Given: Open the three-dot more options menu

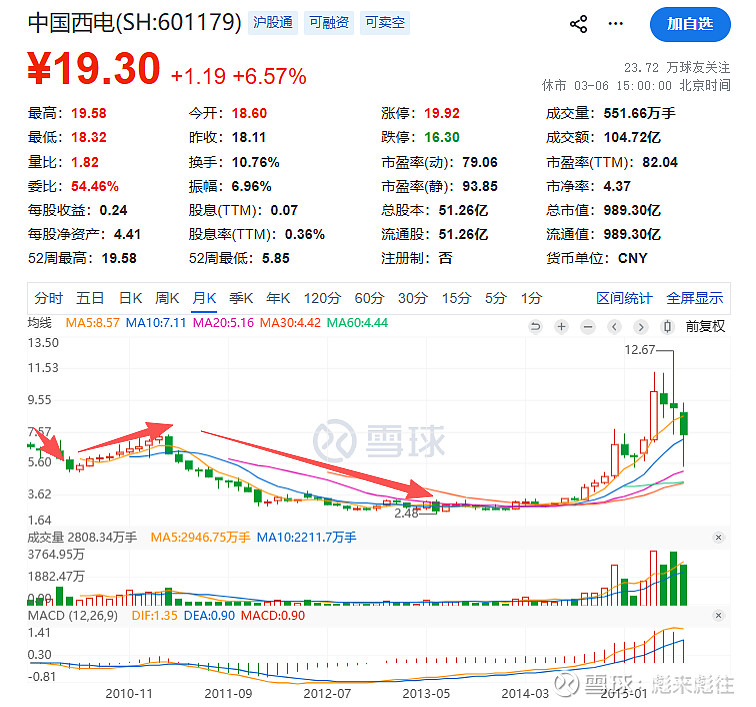Looking at the screenshot, I should click(x=616, y=24).
